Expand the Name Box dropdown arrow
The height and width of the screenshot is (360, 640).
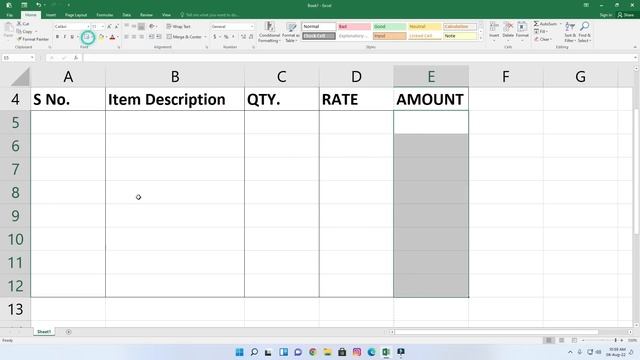(x=32, y=58)
